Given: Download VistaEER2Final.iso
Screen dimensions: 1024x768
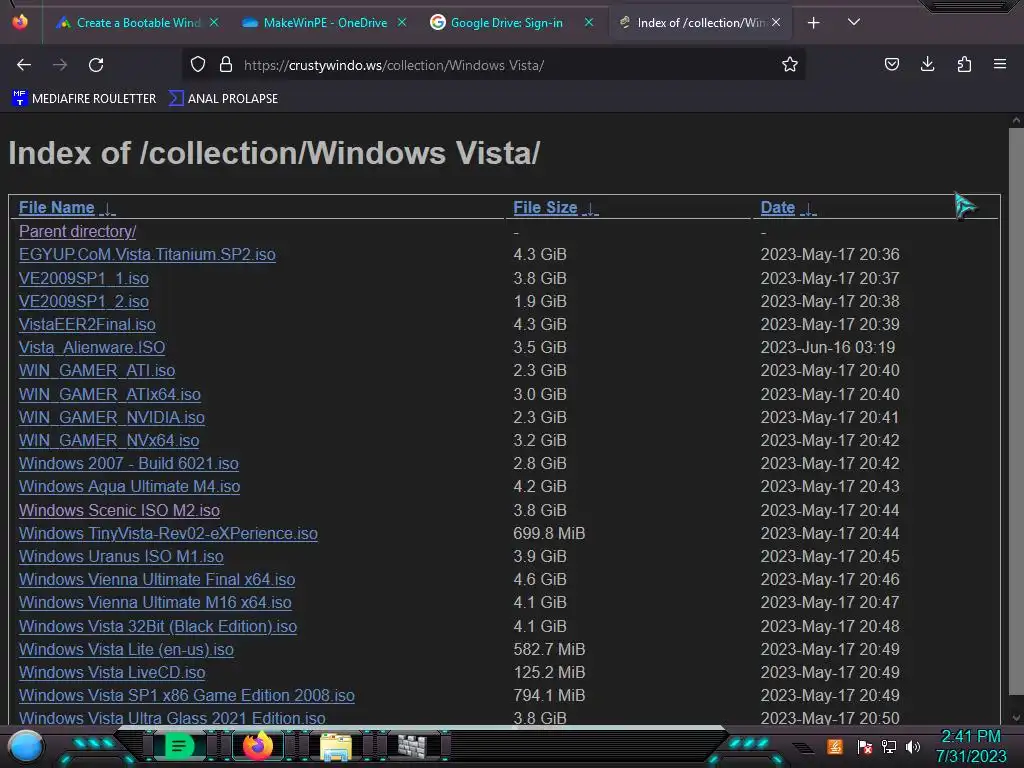Looking at the screenshot, I should pyautogui.click(x=88, y=325).
